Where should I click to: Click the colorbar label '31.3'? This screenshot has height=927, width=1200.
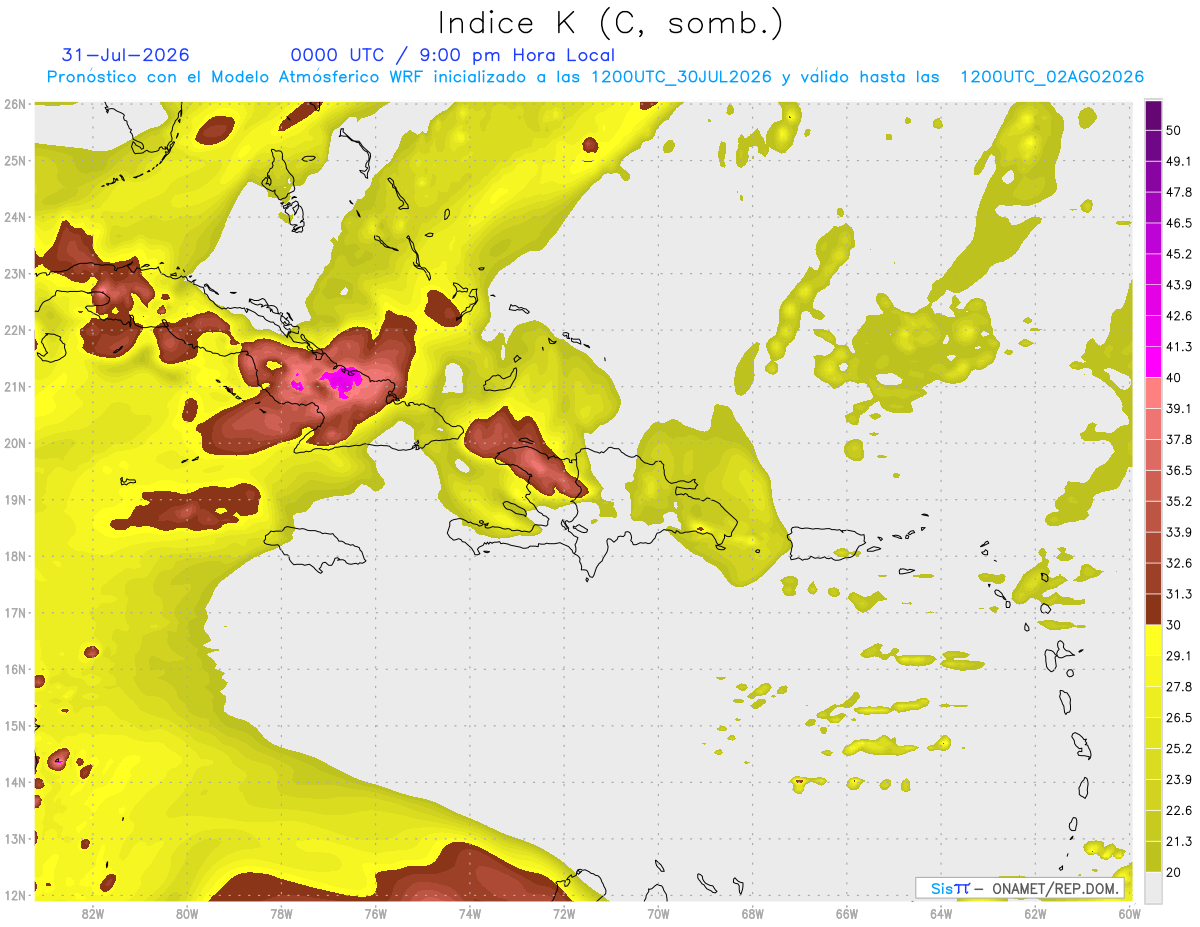[1178, 594]
